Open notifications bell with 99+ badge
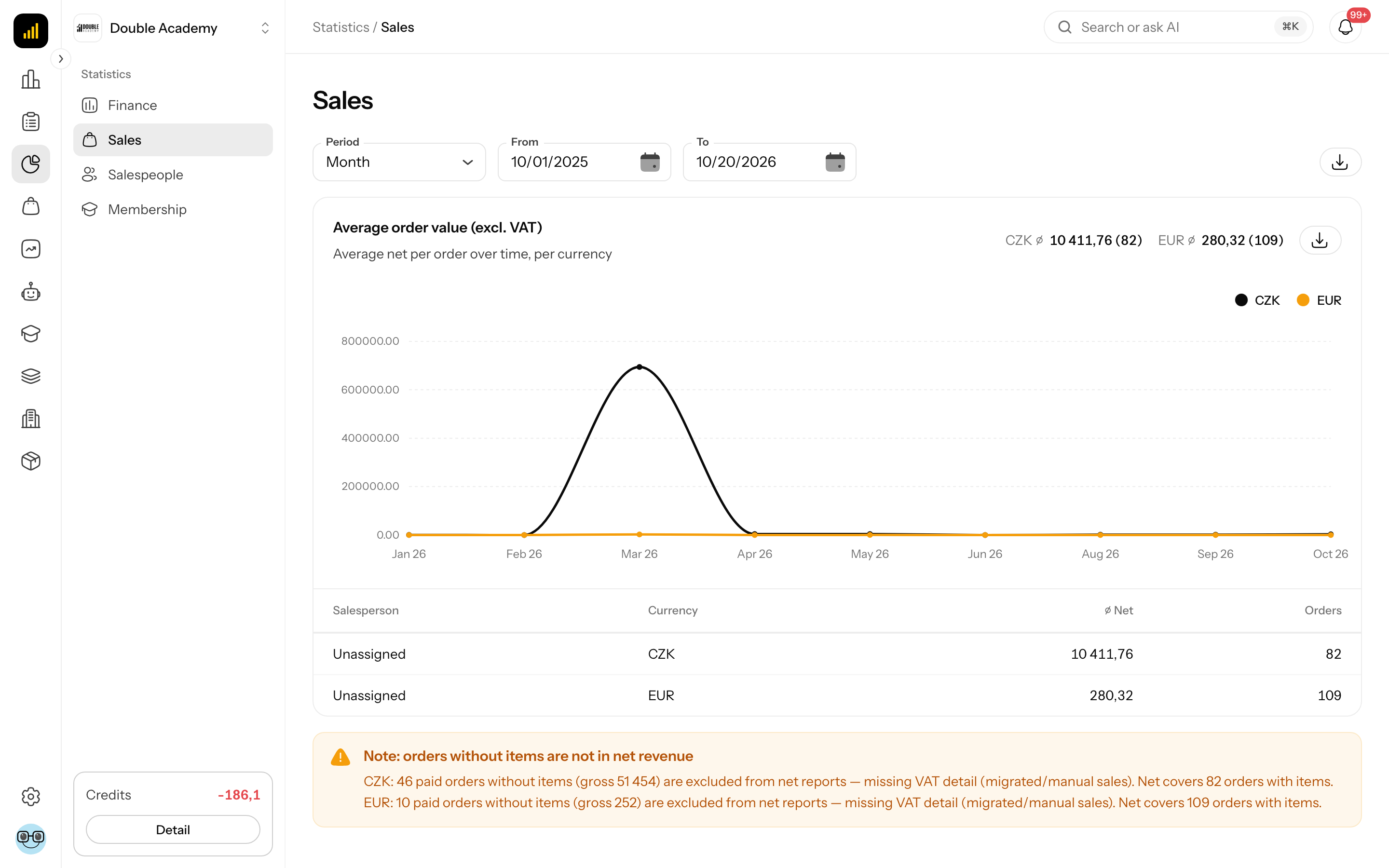1389x868 pixels. click(x=1346, y=27)
